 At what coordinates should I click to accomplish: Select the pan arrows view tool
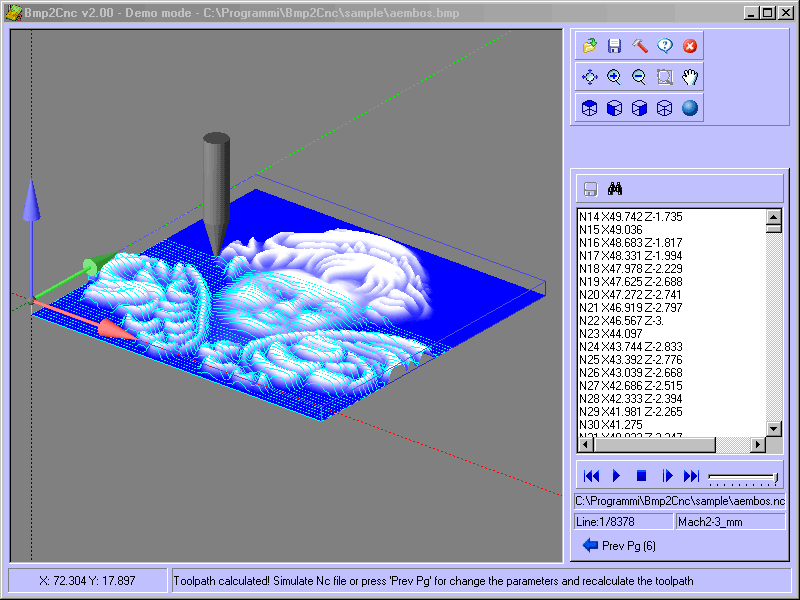point(590,76)
